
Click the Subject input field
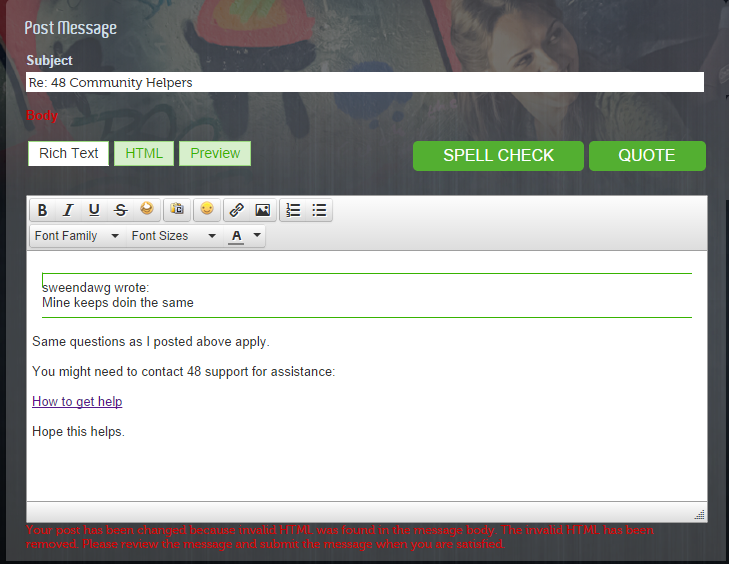coord(365,82)
